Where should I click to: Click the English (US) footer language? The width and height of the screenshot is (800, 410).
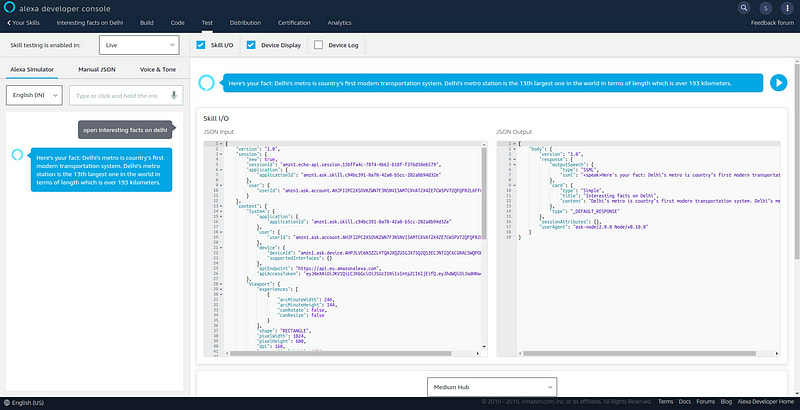28,403
